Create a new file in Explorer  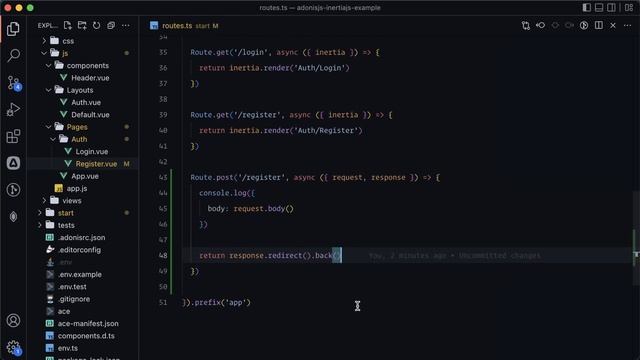click(67, 25)
